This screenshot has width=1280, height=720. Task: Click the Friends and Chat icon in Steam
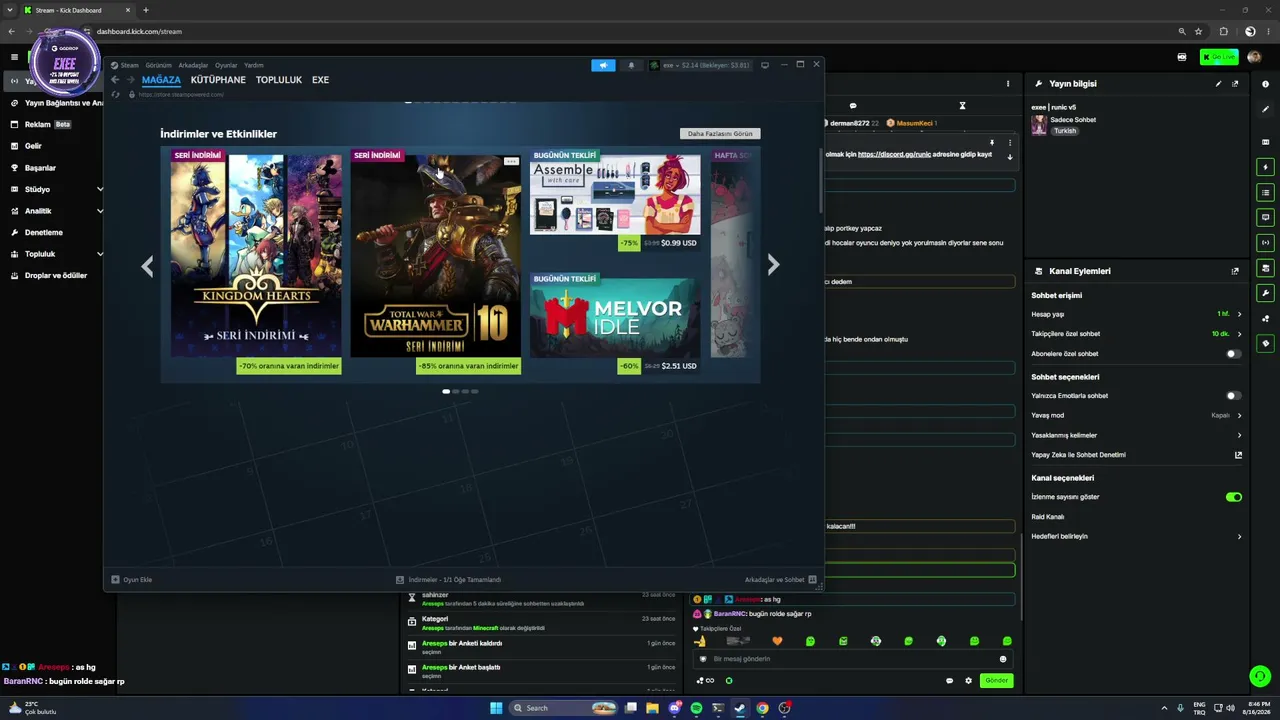click(812, 579)
